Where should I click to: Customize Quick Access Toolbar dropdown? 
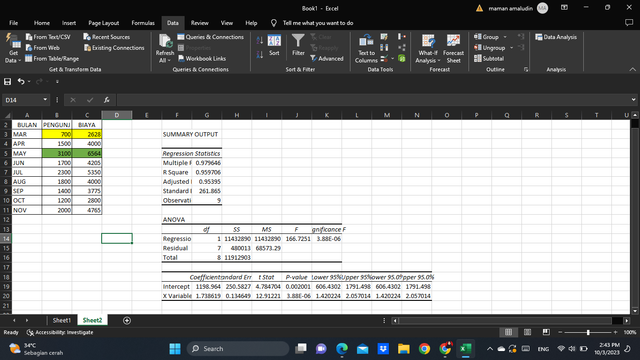57,82
